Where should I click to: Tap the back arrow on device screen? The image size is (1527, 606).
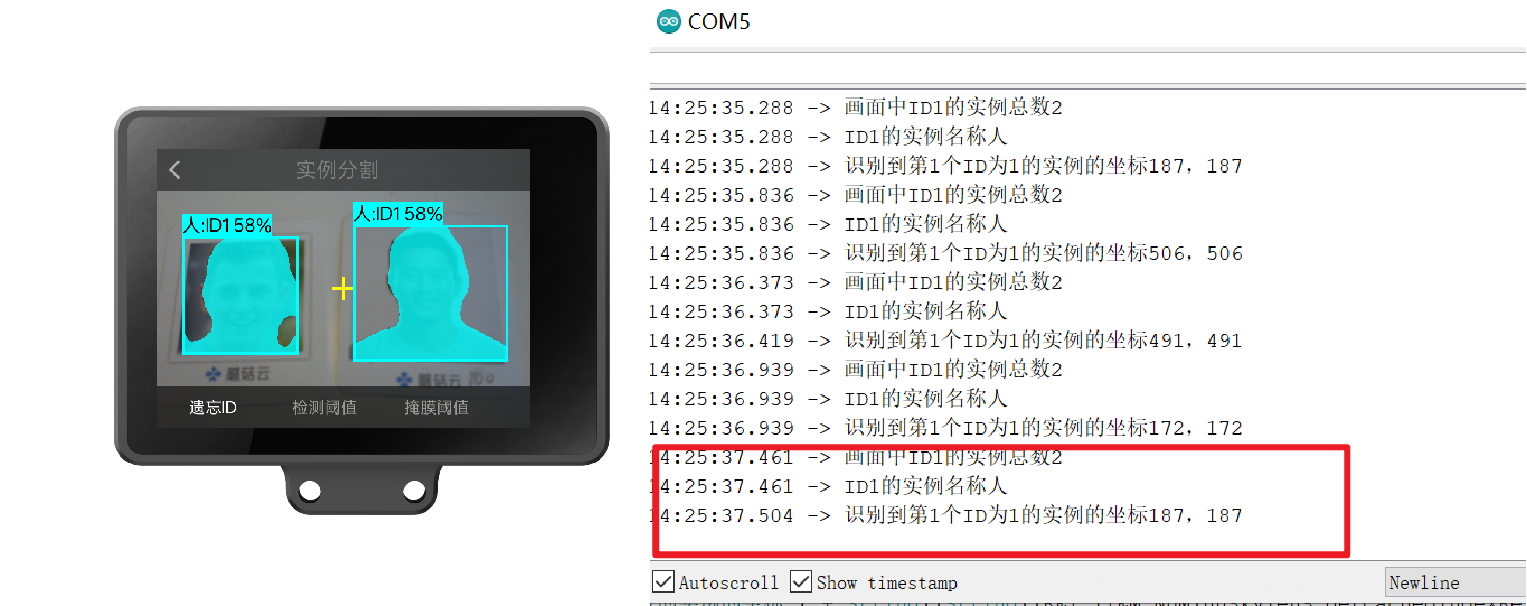176,169
